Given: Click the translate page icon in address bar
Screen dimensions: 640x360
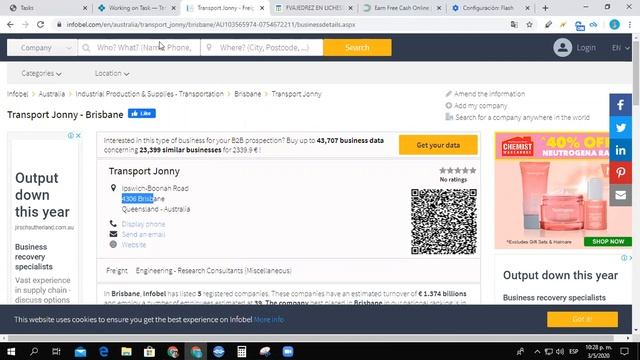Looking at the screenshot, I should point(514,24).
